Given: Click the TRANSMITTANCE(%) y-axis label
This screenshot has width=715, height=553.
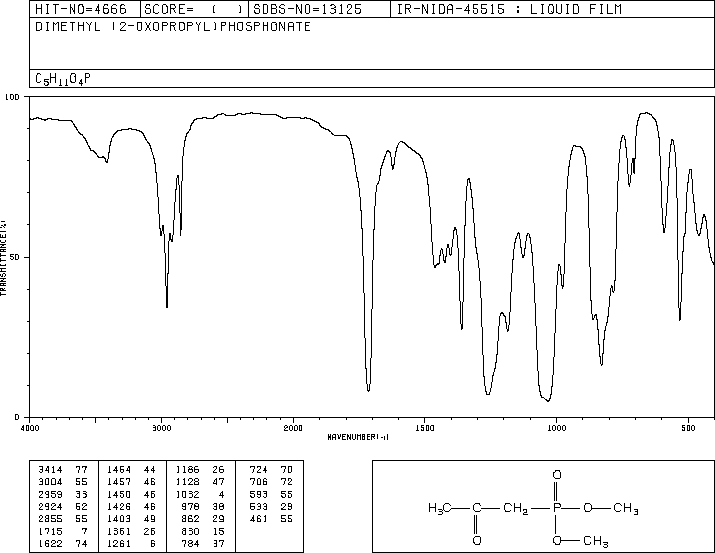Looking at the screenshot, I should (x=3, y=258).
